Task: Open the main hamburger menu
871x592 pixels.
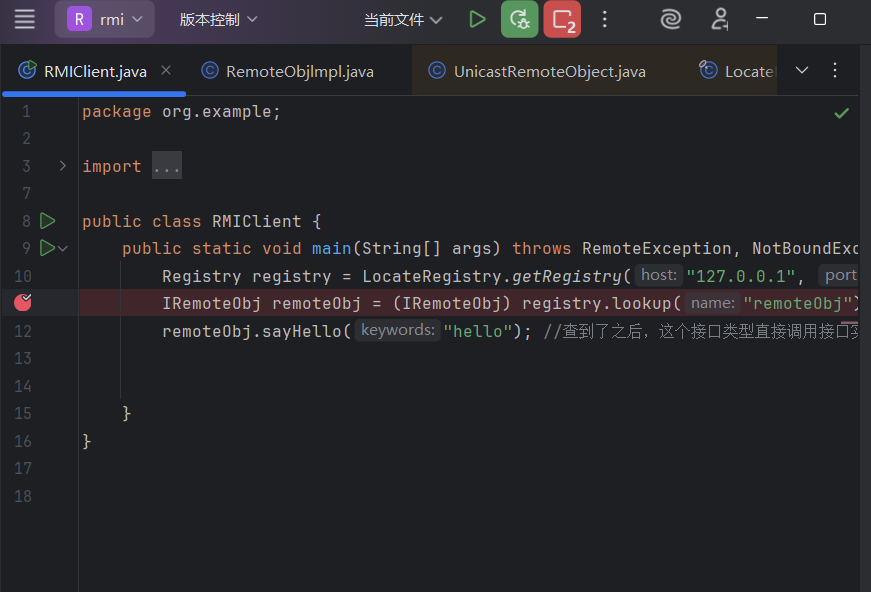Action: [x=24, y=19]
